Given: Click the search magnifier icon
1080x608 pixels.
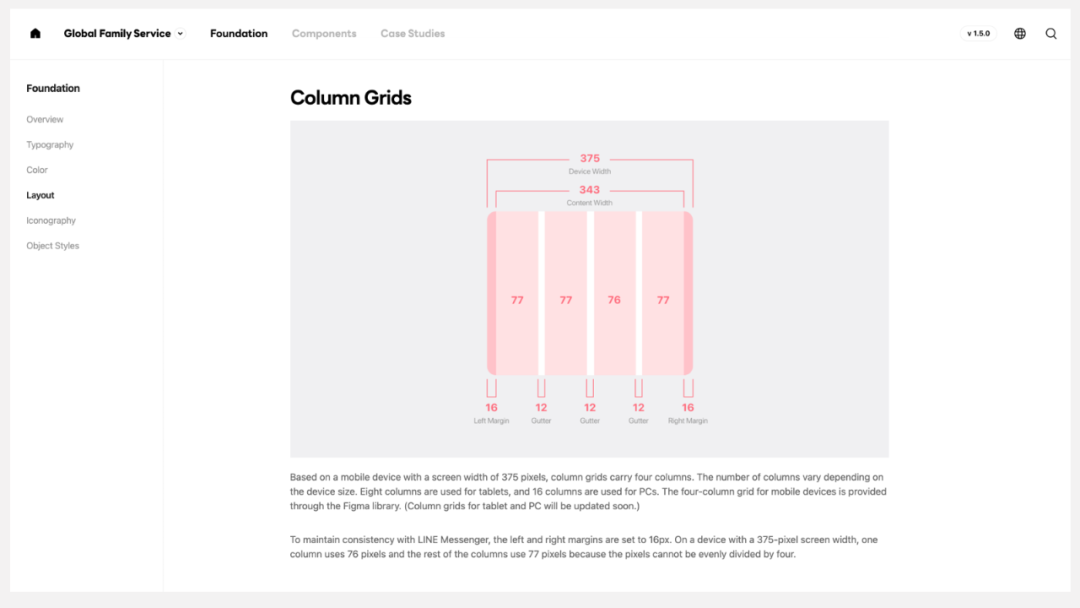Looking at the screenshot, I should [1051, 33].
